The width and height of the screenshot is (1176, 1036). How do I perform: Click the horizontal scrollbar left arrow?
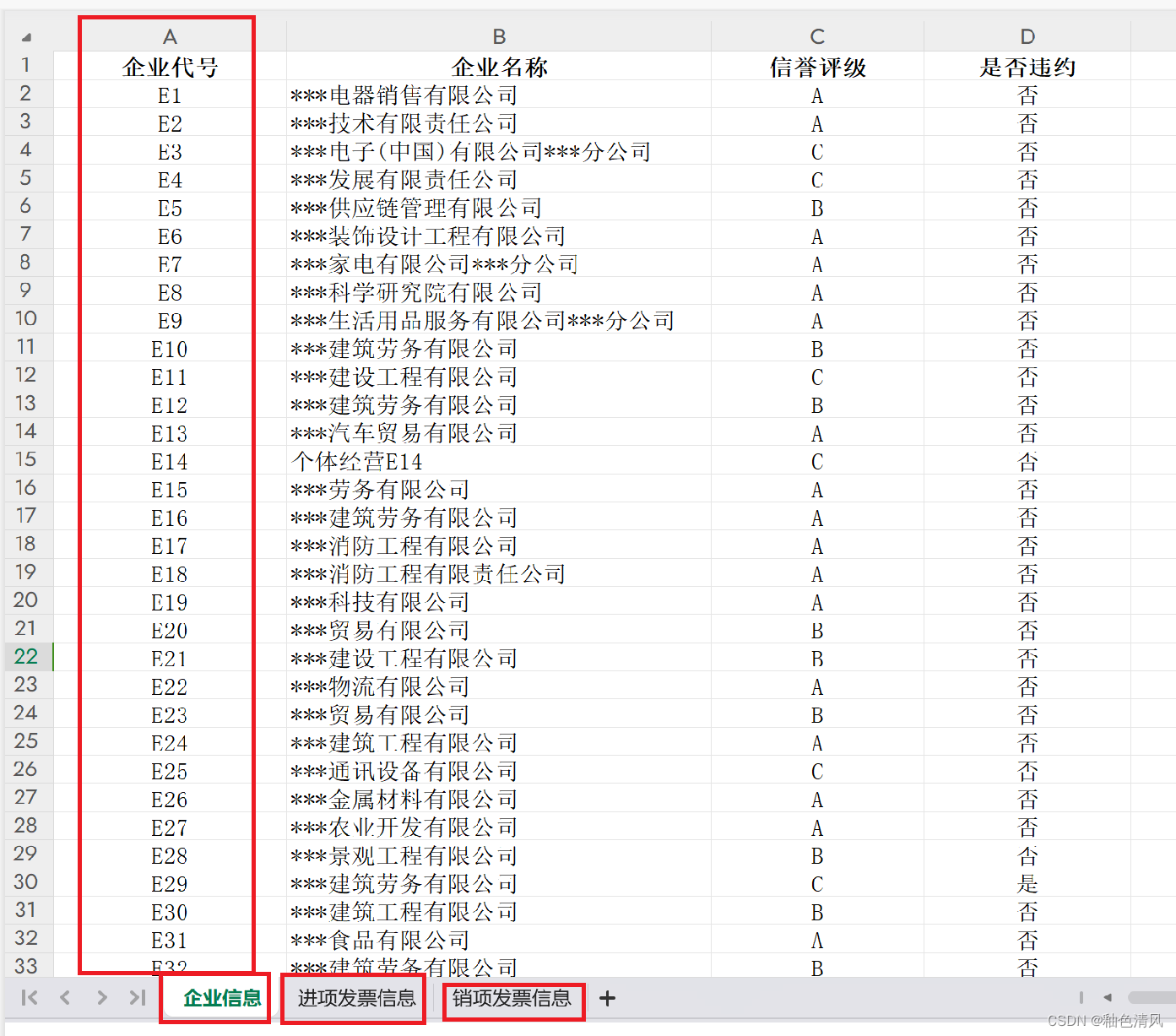(x=1108, y=997)
